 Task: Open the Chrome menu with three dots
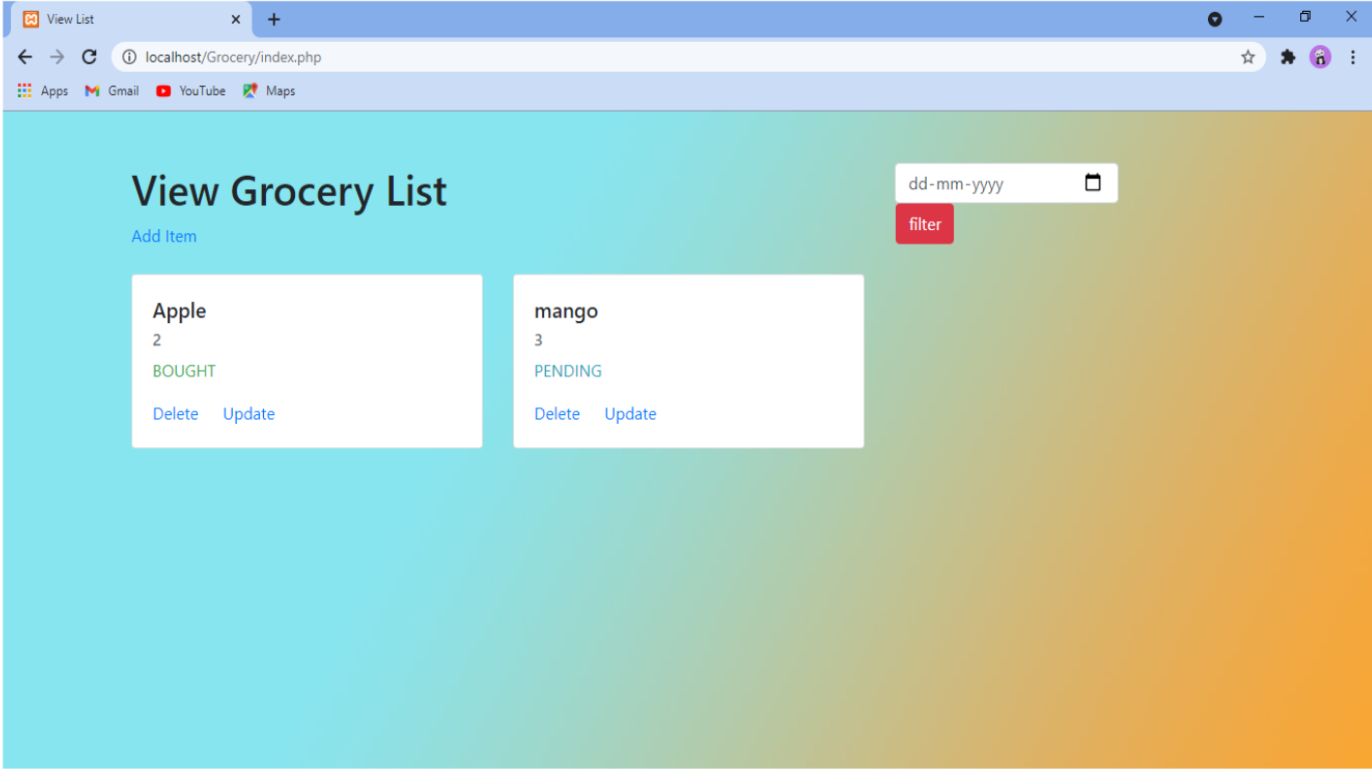click(1355, 57)
